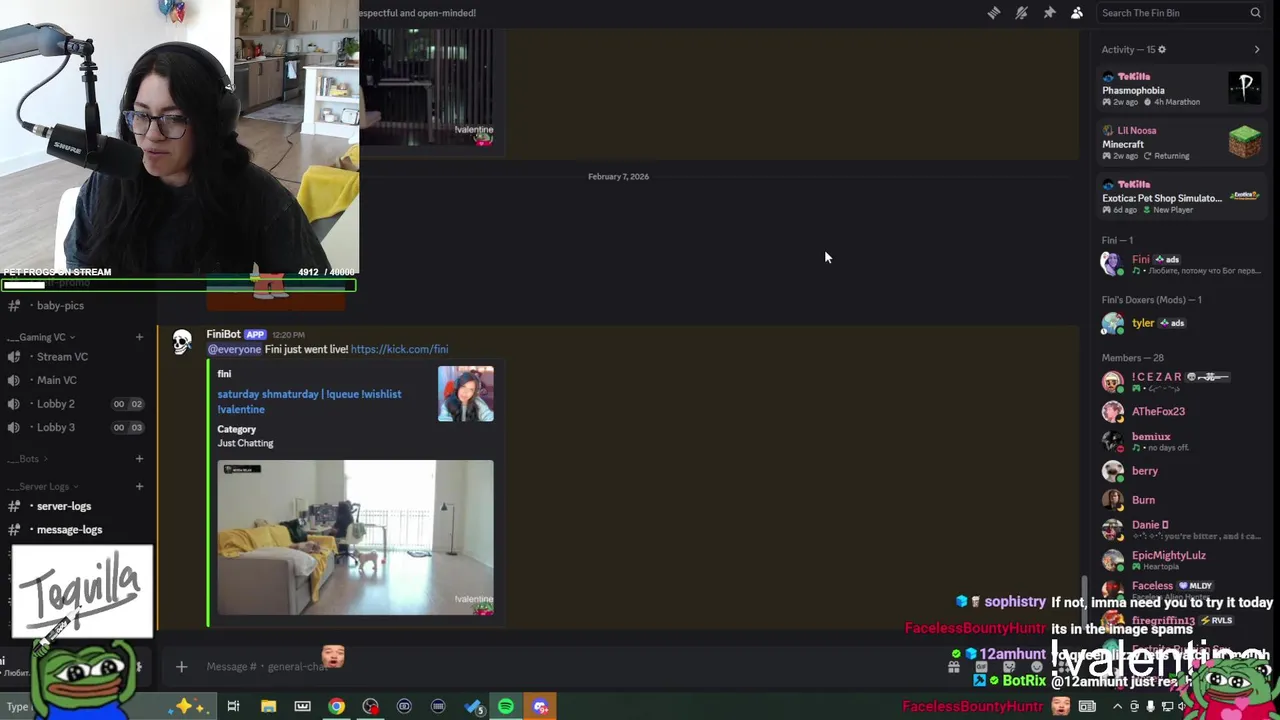Viewport: 1280px width, 720px height.
Task: Collapse the Server Logs category
Action: pyautogui.click(x=43, y=486)
